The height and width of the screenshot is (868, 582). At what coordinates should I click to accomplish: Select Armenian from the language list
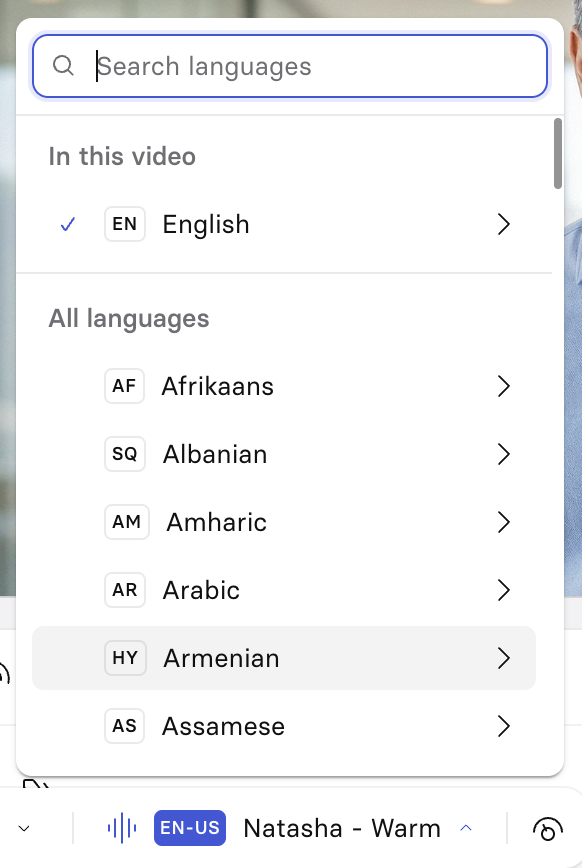tap(284, 658)
